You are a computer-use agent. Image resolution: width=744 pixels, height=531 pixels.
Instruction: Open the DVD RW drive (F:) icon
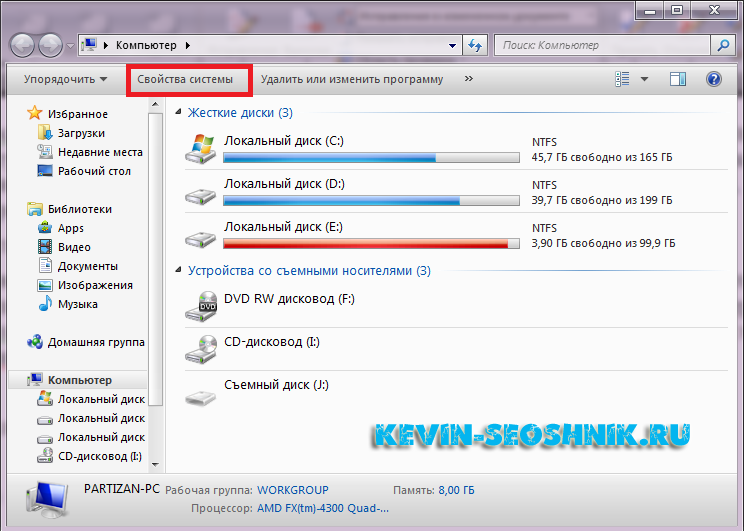[x=201, y=305]
